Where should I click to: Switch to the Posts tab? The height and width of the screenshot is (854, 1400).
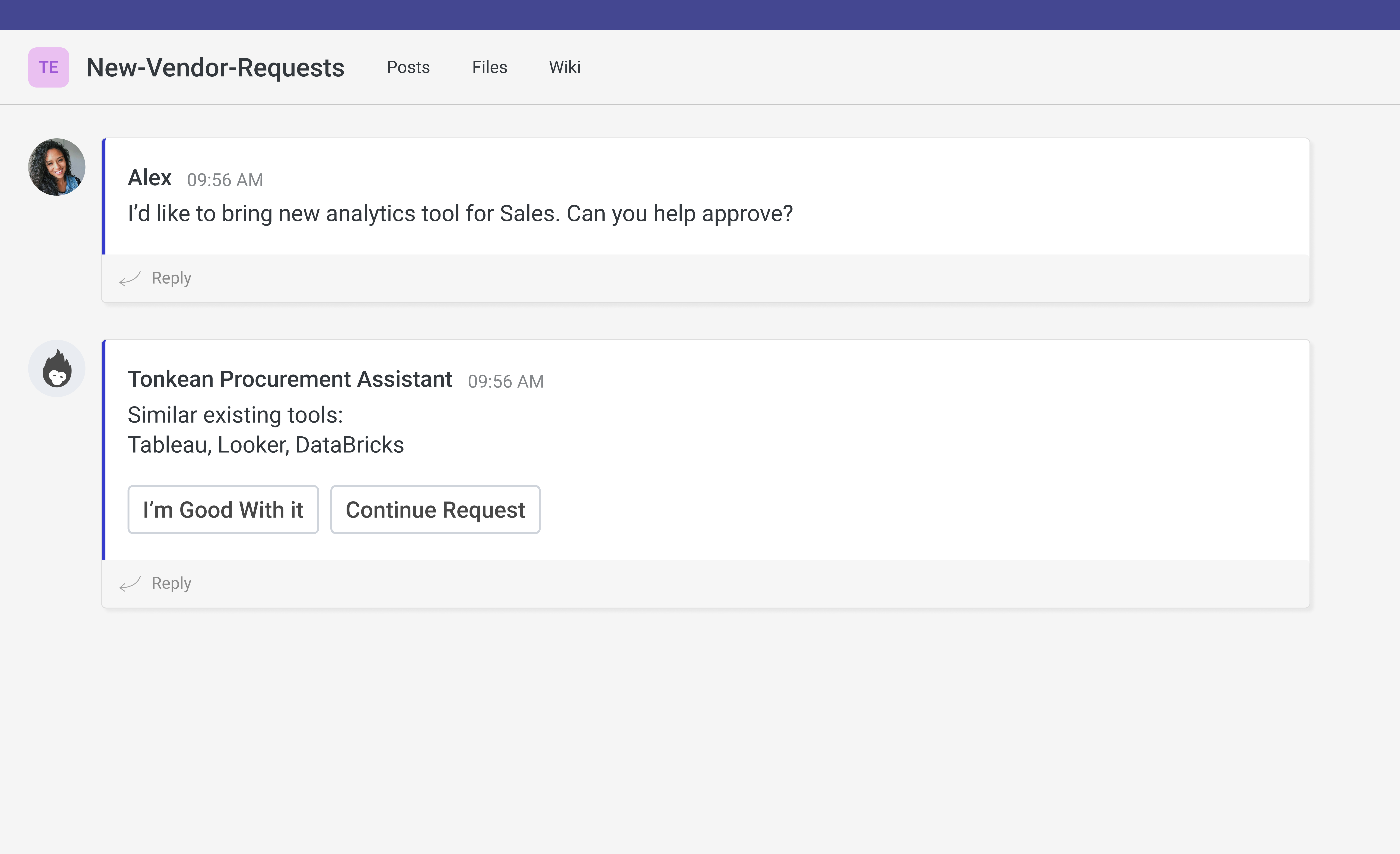pyautogui.click(x=408, y=67)
